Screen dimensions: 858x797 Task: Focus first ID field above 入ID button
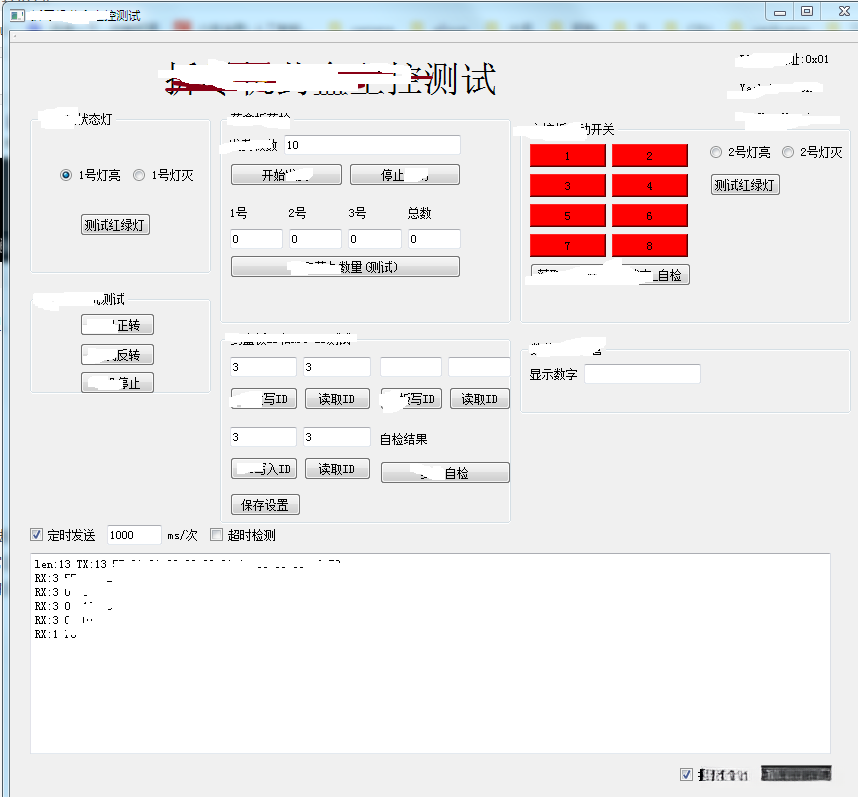[x=263, y=437]
